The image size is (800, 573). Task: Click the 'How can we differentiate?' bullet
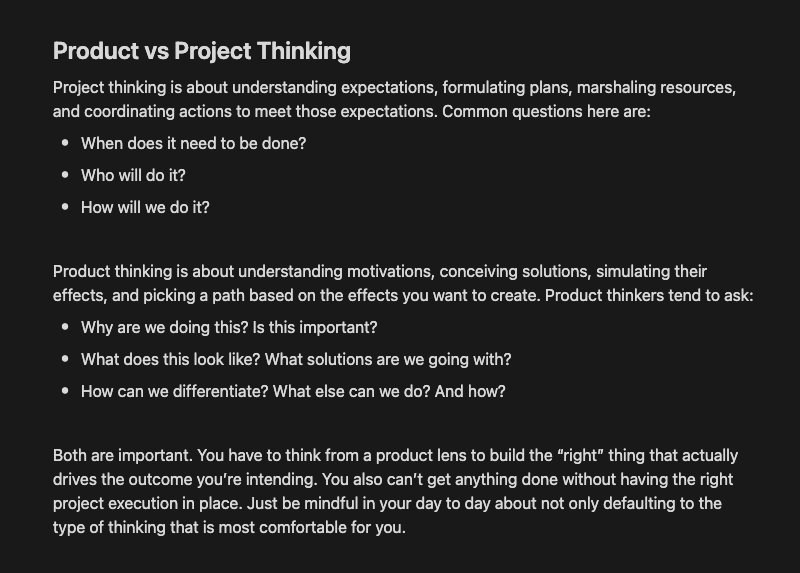[293, 391]
